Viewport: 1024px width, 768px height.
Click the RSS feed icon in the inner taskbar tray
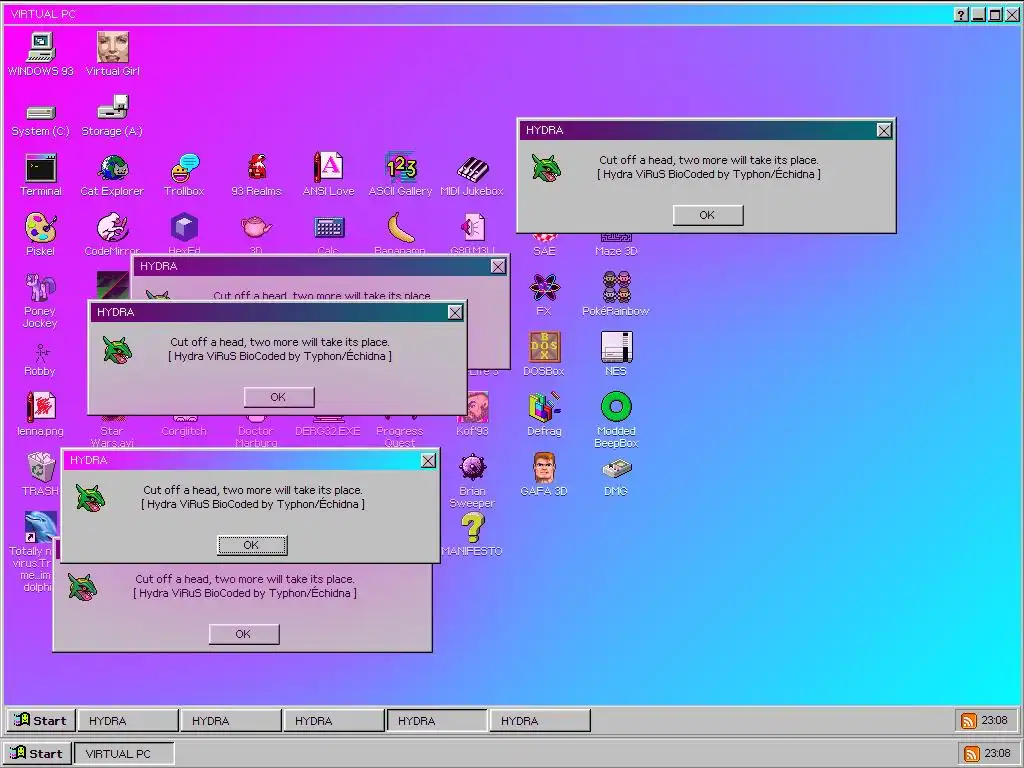coord(968,720)
